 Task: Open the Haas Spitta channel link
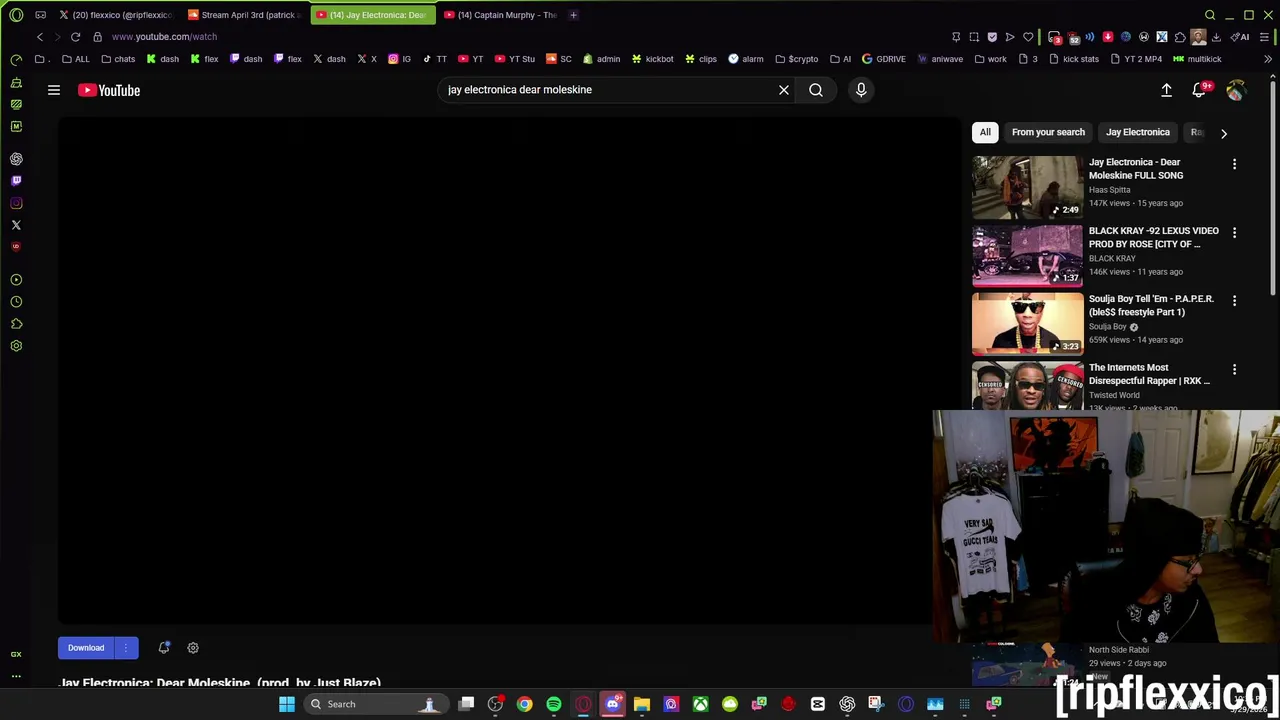coord(1109,190)
